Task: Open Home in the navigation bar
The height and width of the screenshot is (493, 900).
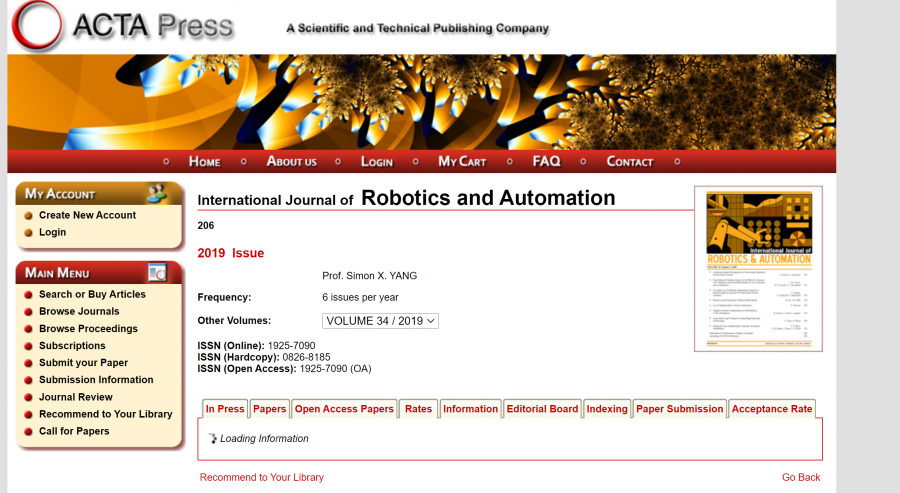Action: 204,161
